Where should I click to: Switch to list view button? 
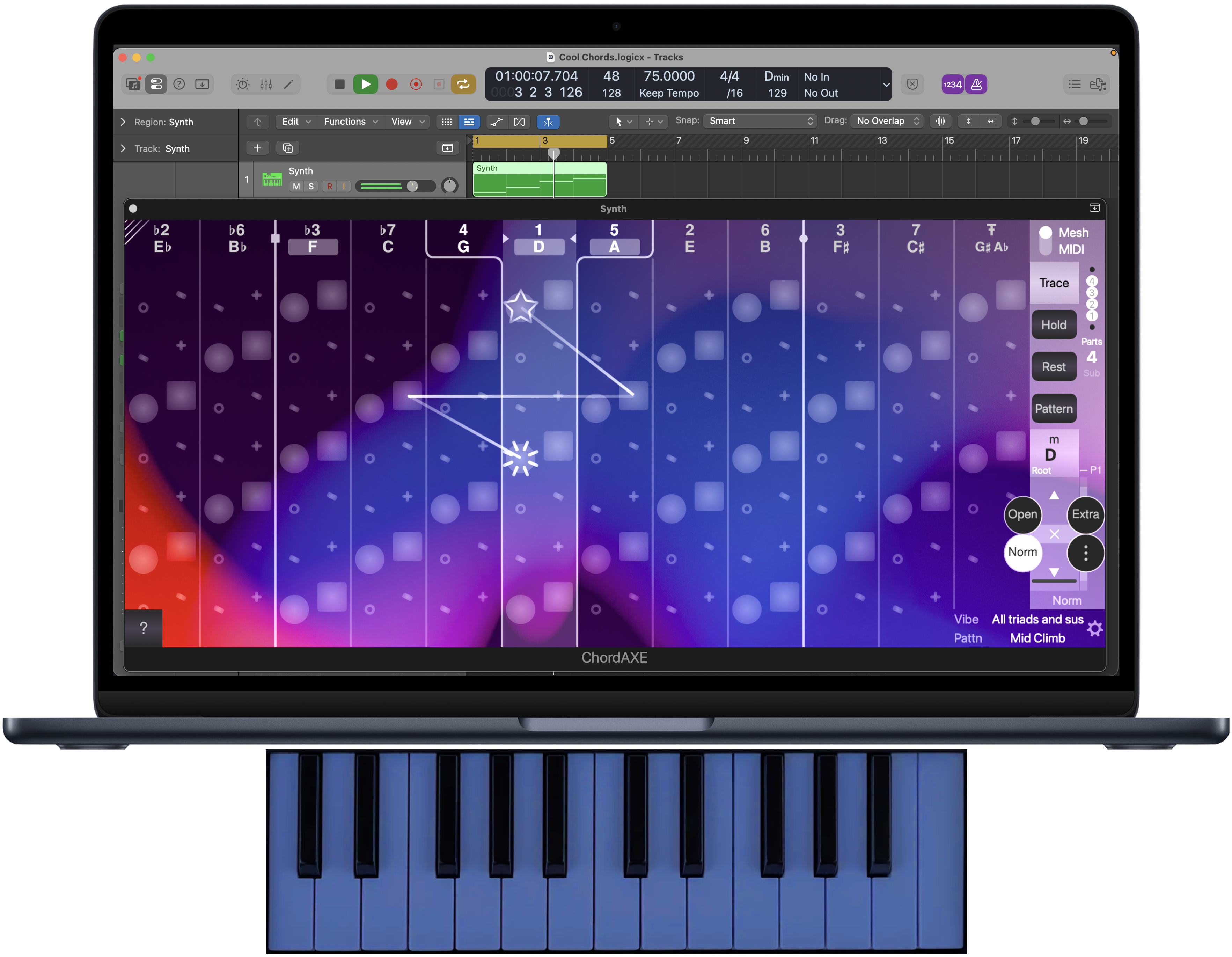(469, 121)
